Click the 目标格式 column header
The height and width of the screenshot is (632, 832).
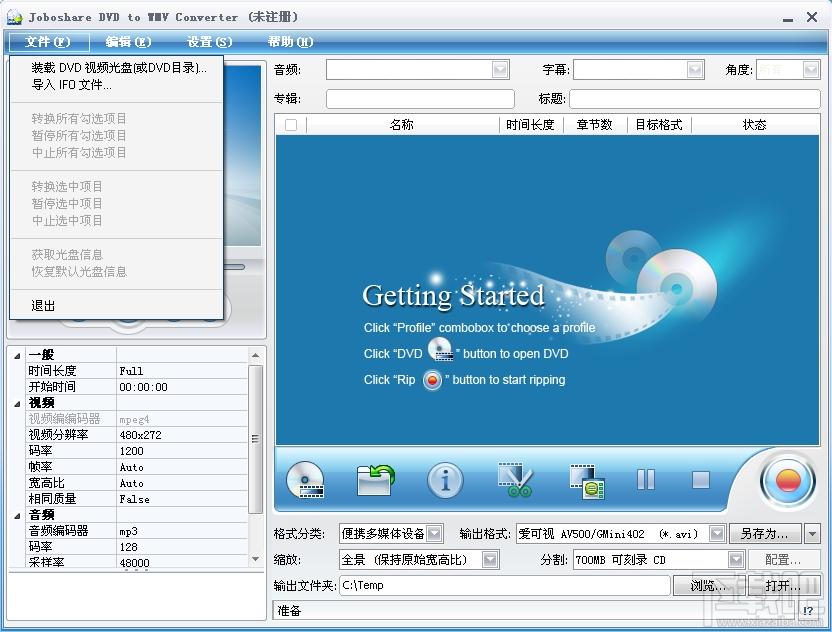[x=659, y=125]
